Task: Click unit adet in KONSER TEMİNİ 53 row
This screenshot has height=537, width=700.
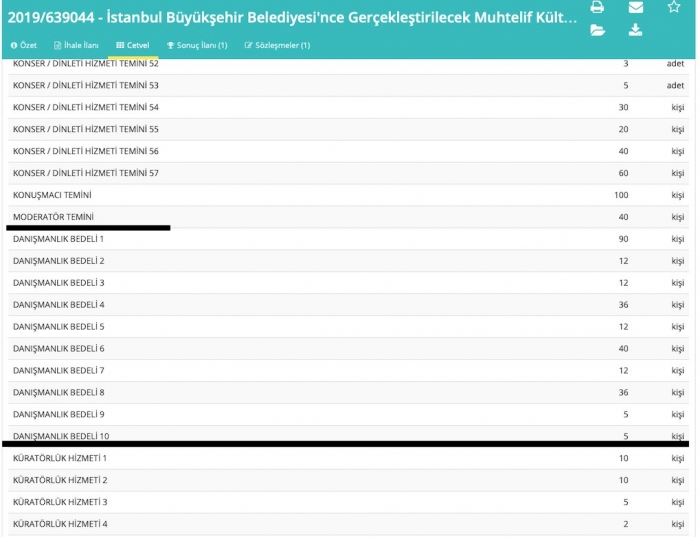Action: click(675, 85)
